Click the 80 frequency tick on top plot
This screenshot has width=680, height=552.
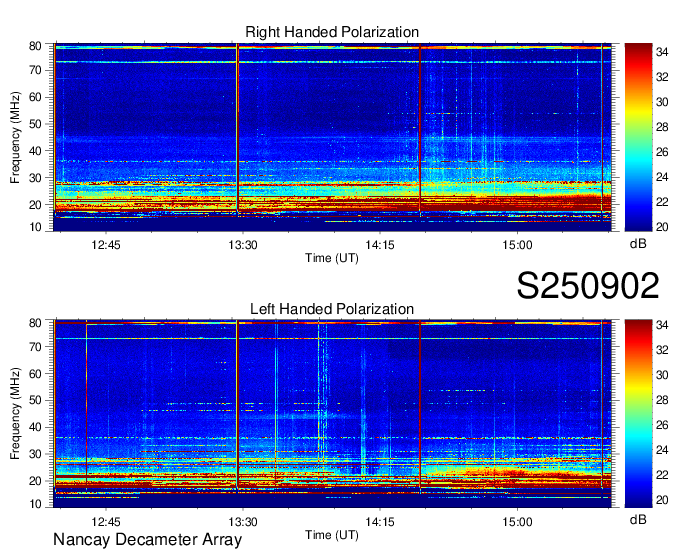[x=35, y=46]
